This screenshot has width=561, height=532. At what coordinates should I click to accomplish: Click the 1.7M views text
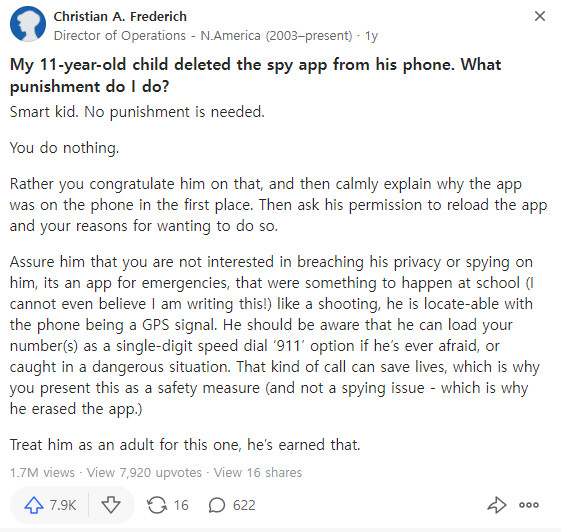pos(42,473)
